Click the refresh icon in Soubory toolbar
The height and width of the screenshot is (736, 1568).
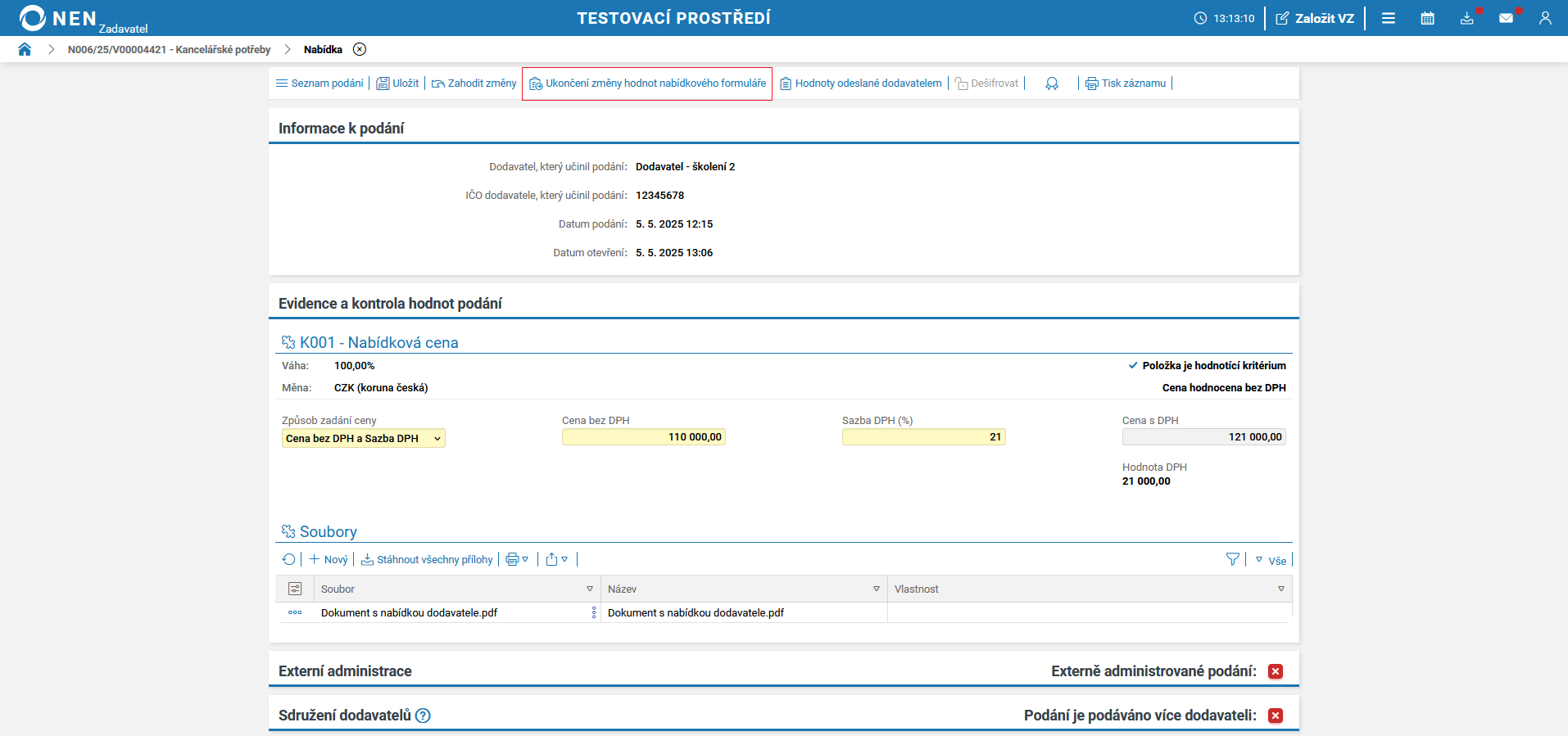(x=288, y=559)
